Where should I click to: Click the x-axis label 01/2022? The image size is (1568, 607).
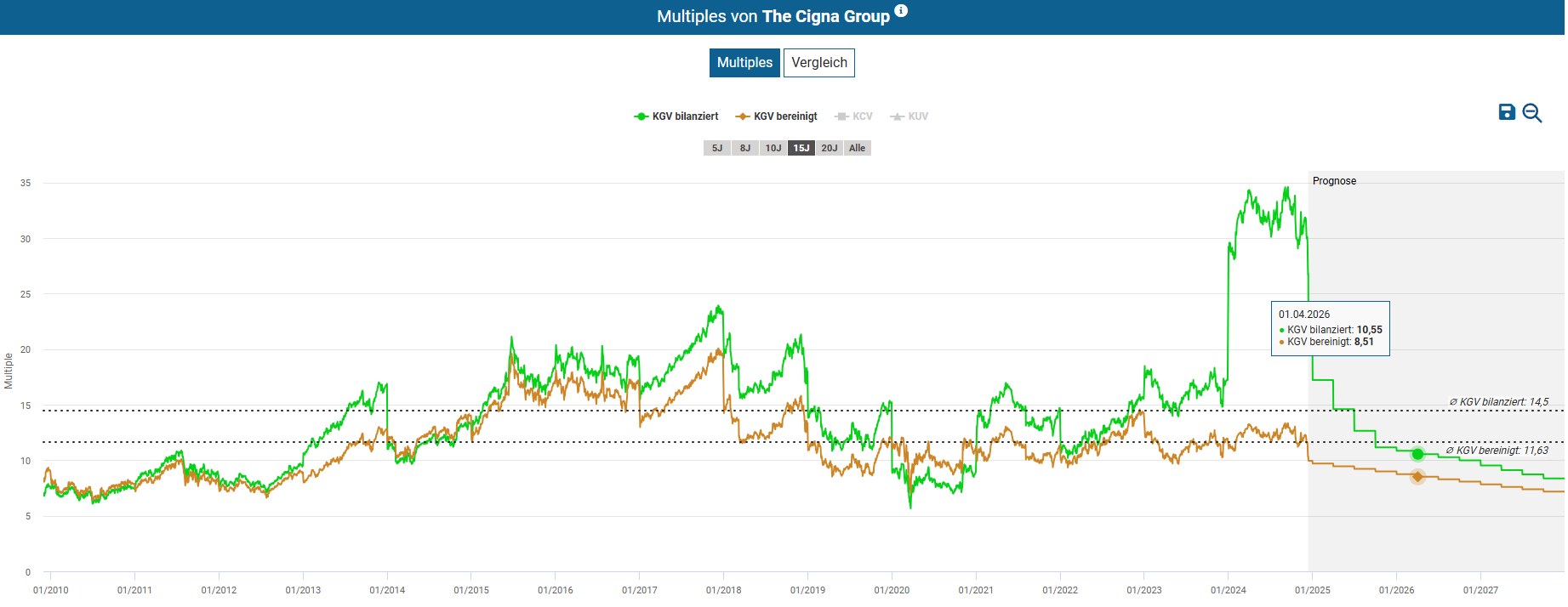(x=1060, y=590)
